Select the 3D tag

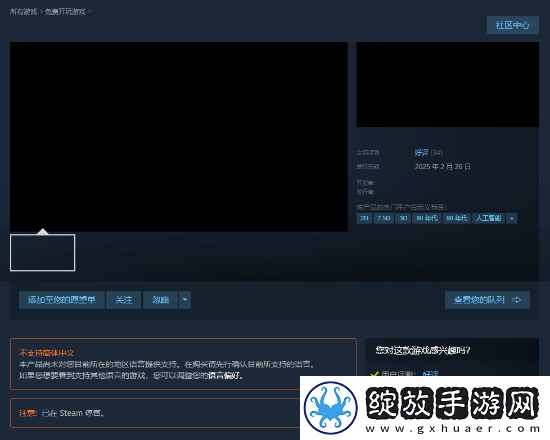[403, 218]
